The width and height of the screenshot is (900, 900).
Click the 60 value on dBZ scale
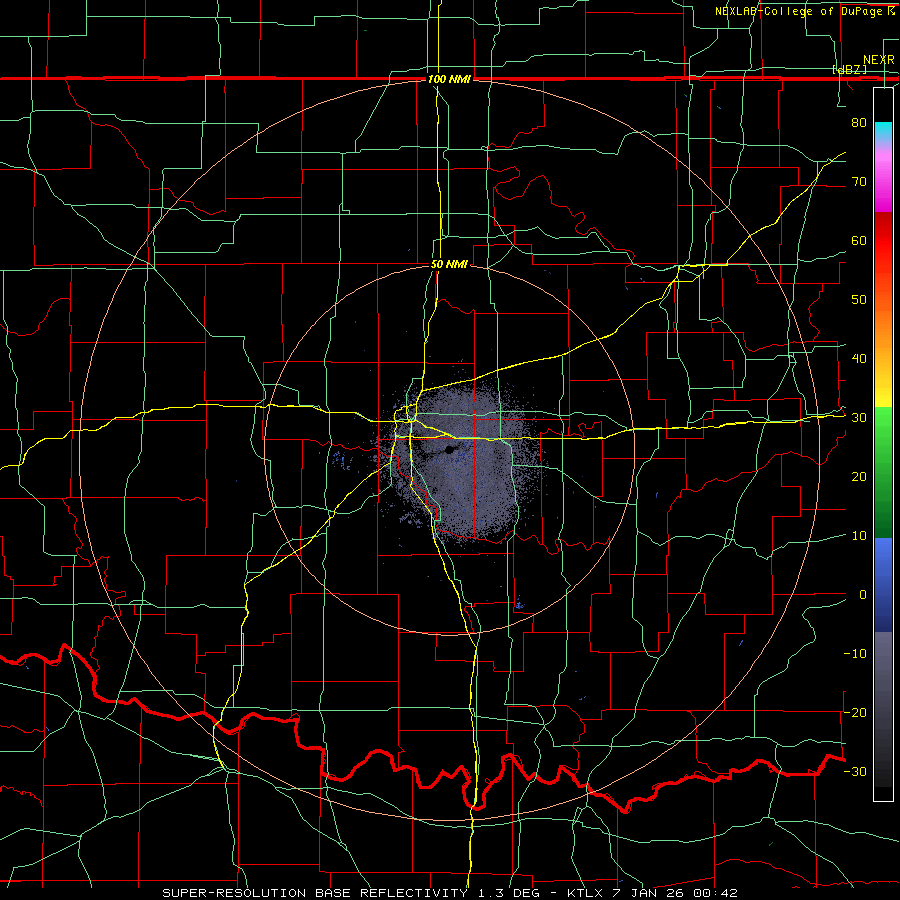(859, 240)
